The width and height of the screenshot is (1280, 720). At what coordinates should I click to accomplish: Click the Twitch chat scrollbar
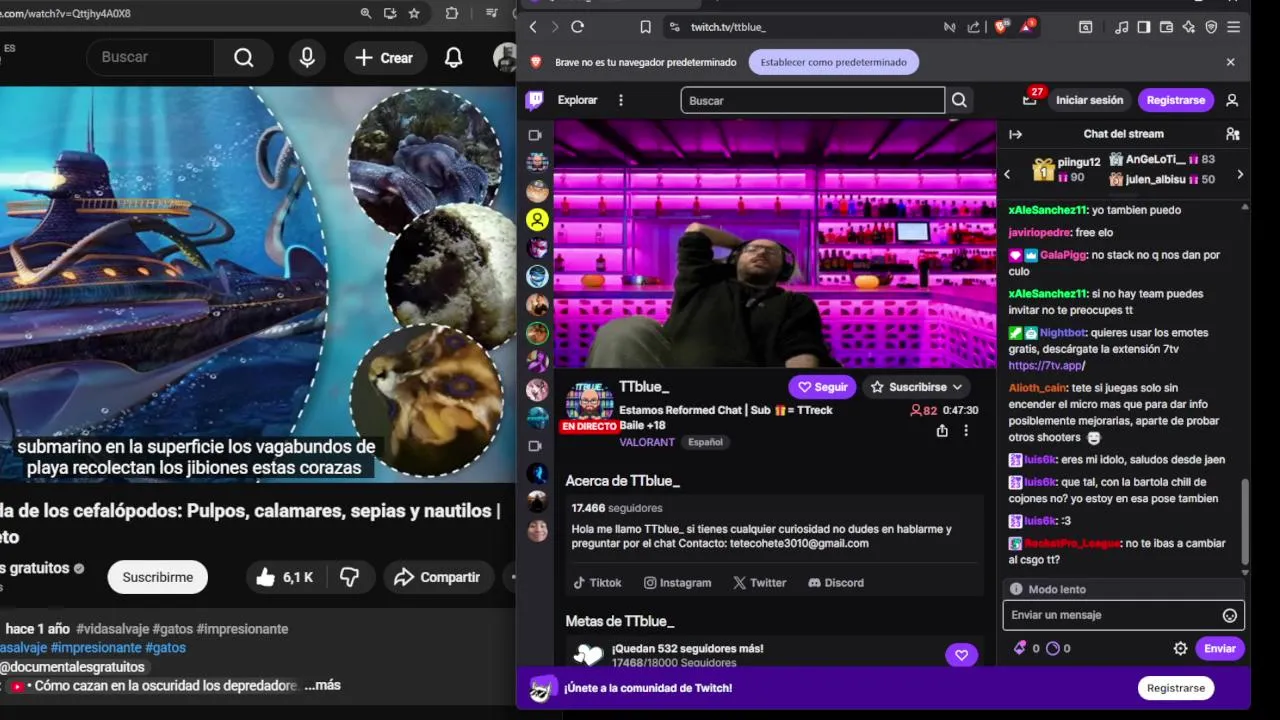click(1245, 522)
